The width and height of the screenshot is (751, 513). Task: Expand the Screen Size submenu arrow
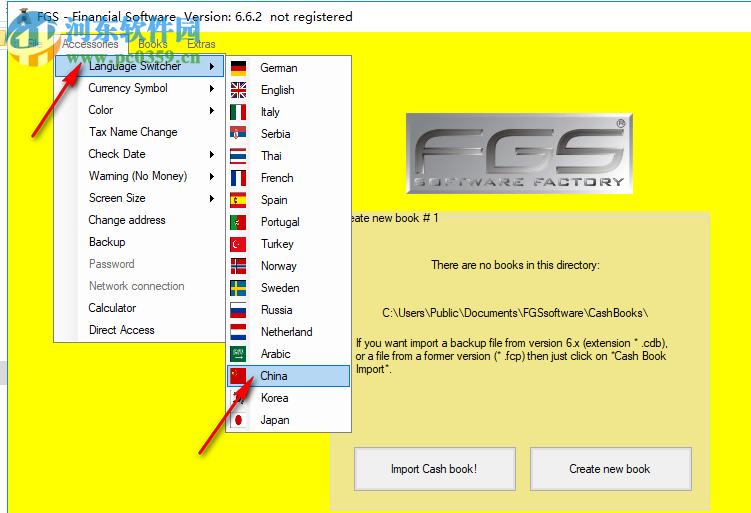click(212, 199)
